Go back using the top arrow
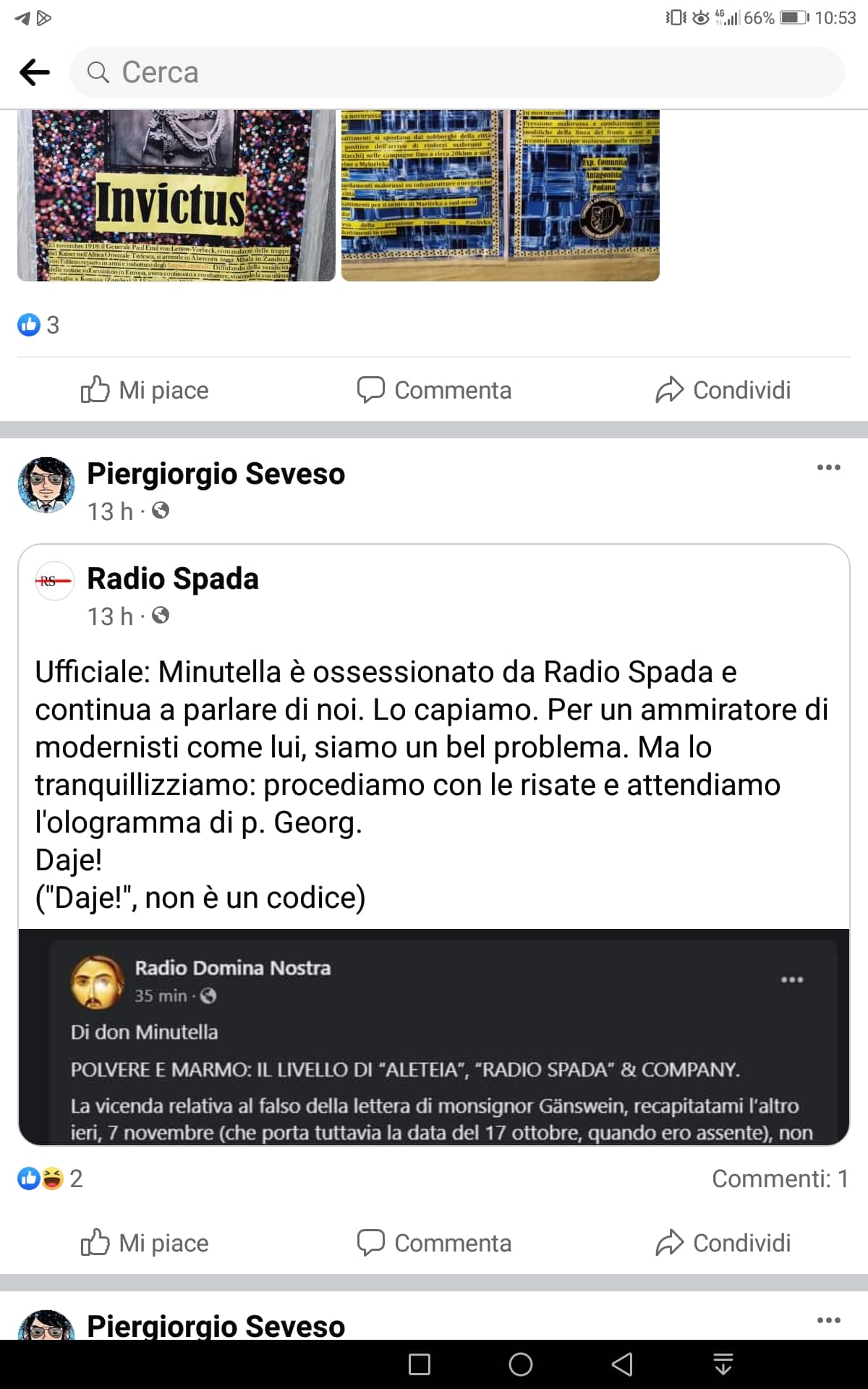Image resolution: width=868 pixels, height=1389 pixels. tap(35, 72)
